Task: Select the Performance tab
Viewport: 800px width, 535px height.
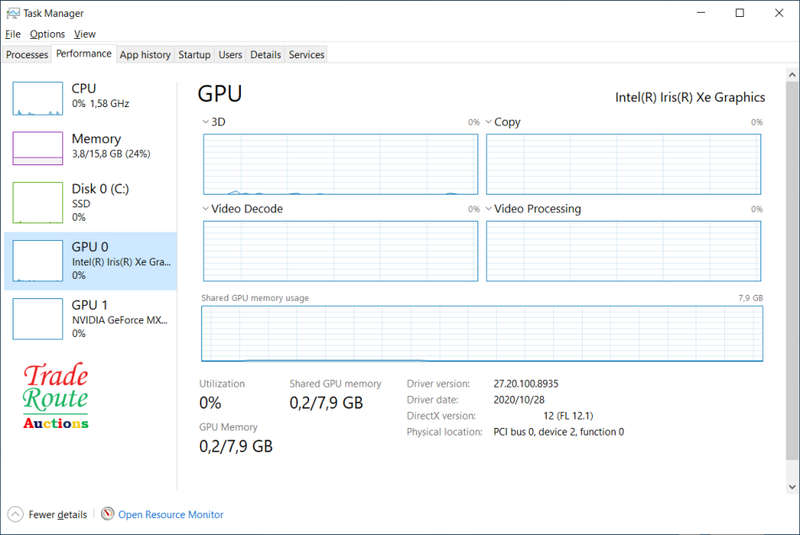Action: click(x=84, y=54)
